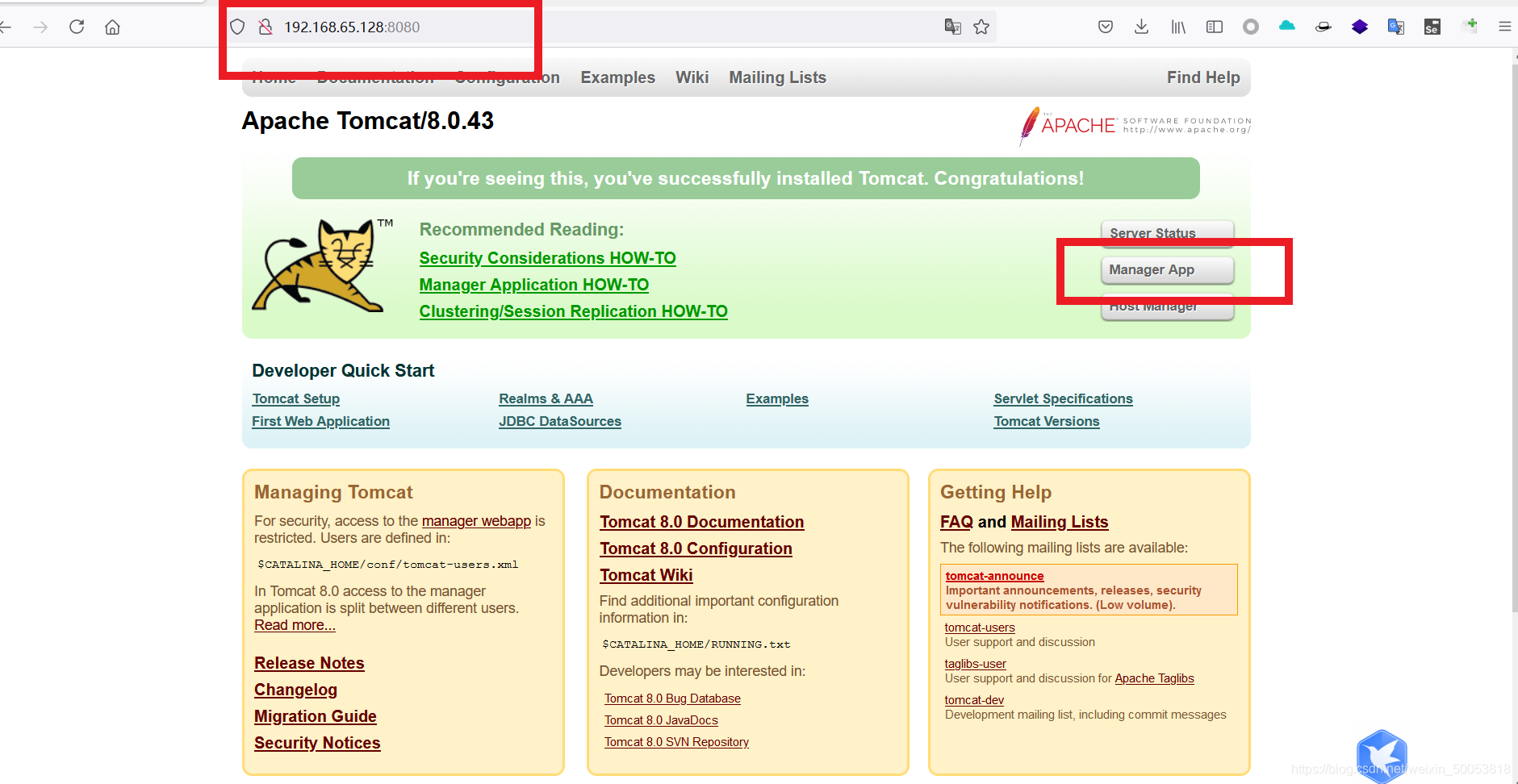Click the green plus extension icon

[1470, 27]
